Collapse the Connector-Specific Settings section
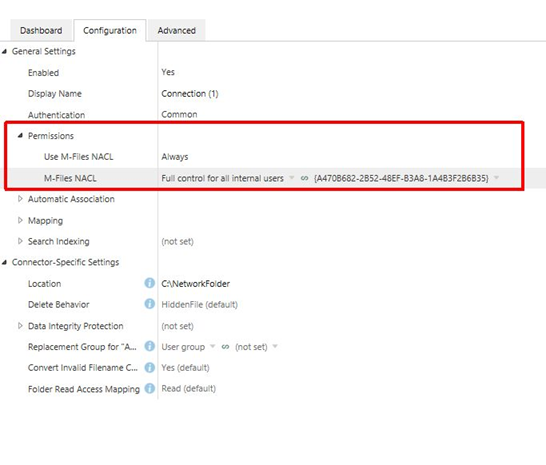Screen dimensions: 546x465 coord(4,262)
